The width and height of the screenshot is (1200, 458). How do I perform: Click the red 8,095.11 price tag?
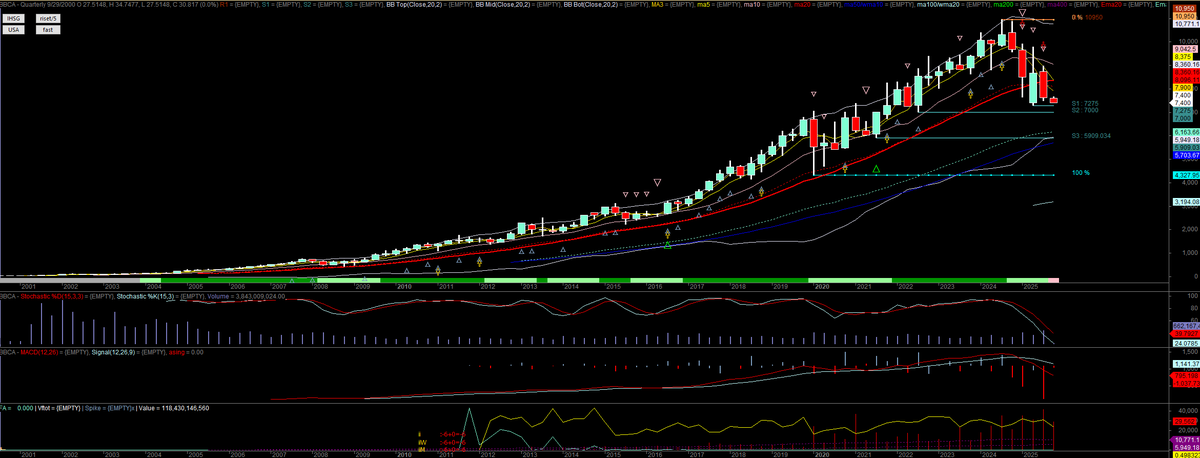(1186, 80)
